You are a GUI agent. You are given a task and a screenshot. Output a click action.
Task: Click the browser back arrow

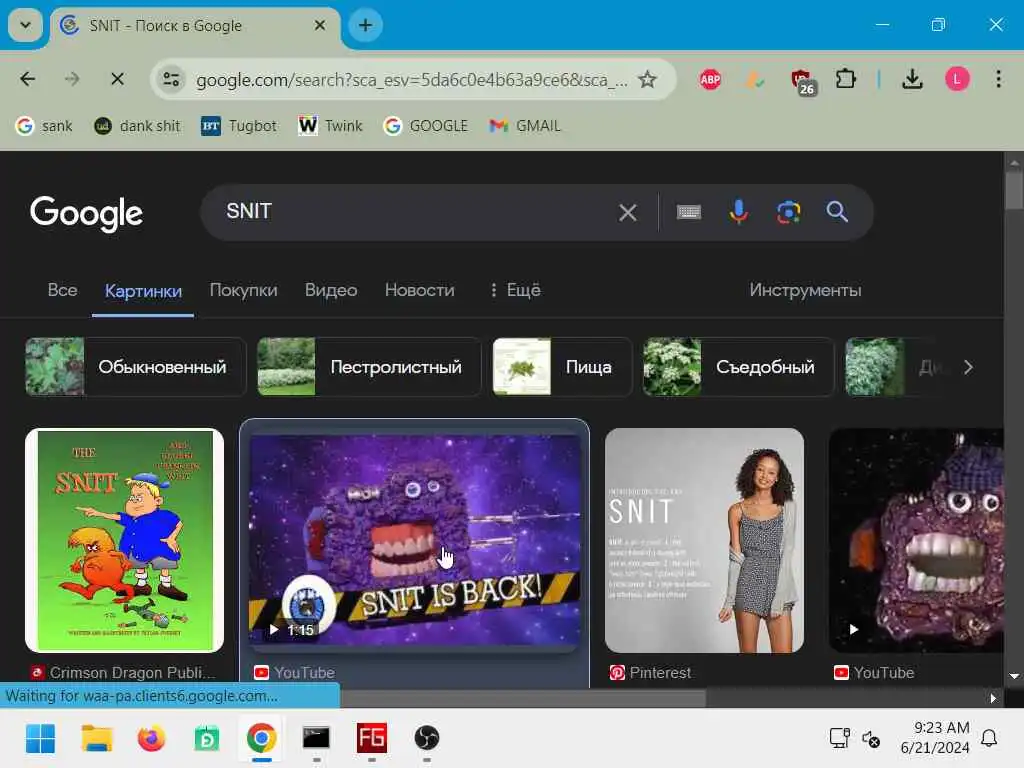pyautogui.click(x=27, y=80)
